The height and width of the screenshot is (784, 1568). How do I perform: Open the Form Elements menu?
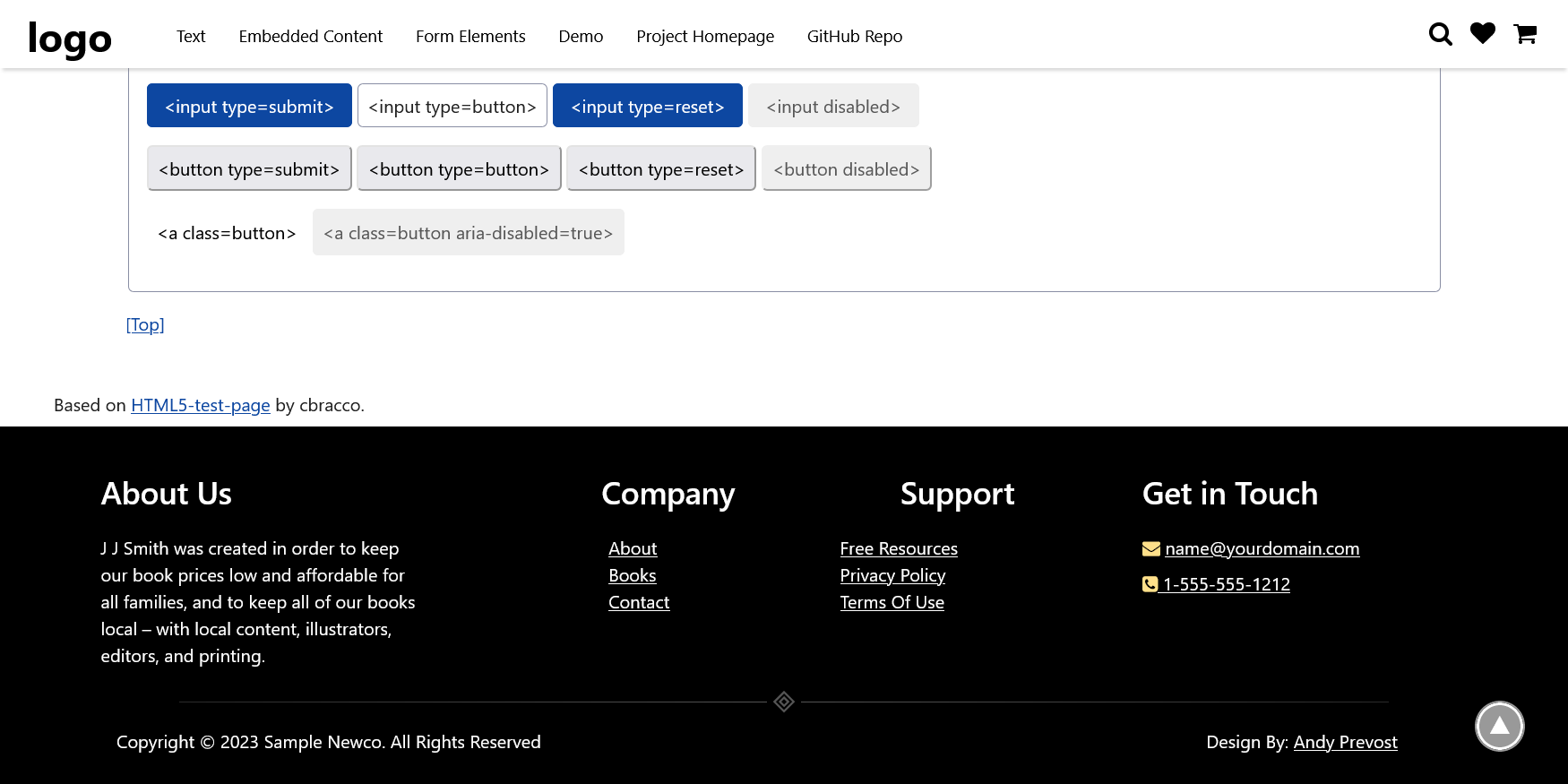point(470,37)
